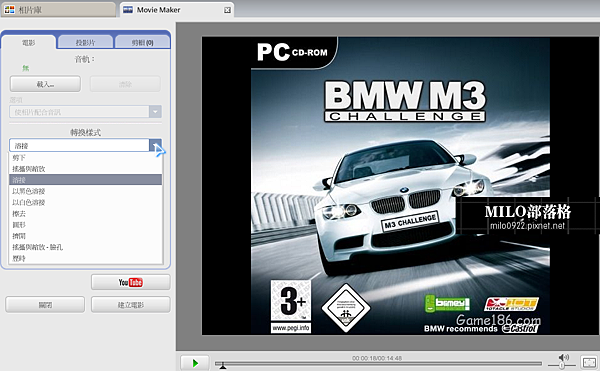Click the speaker volume icon
600x371 pixels.
click(563, 357)
